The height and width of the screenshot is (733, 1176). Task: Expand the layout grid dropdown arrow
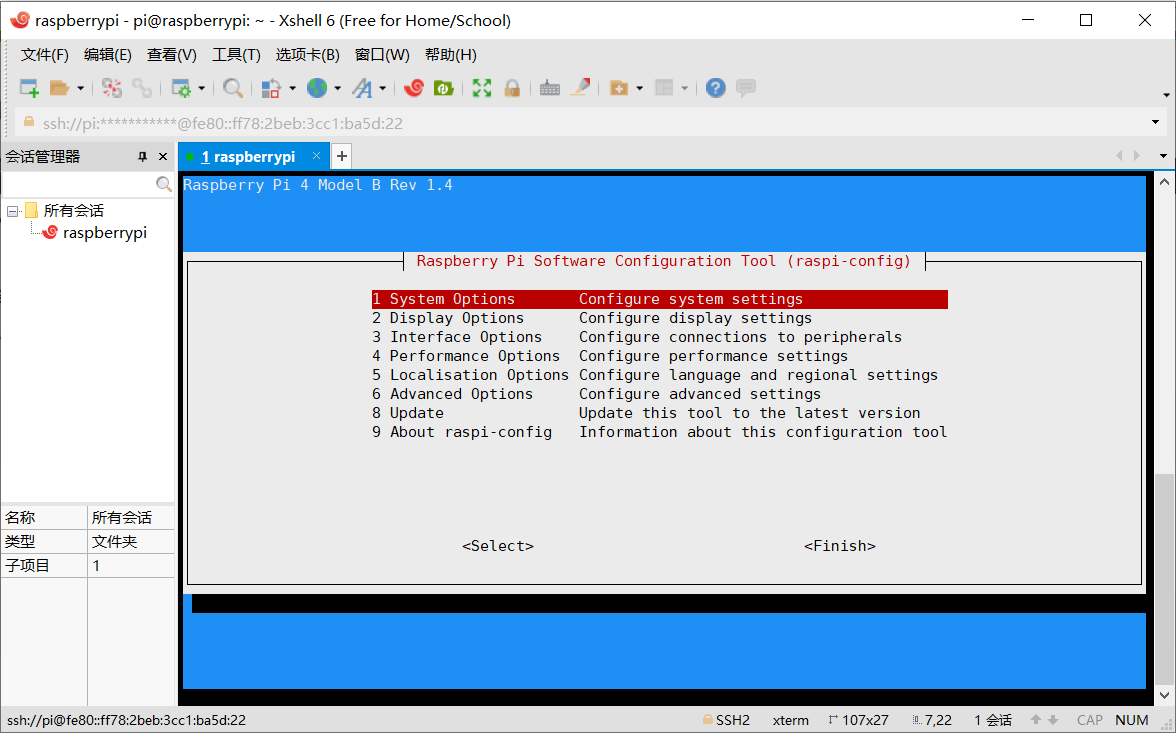[x=685, y=89]
